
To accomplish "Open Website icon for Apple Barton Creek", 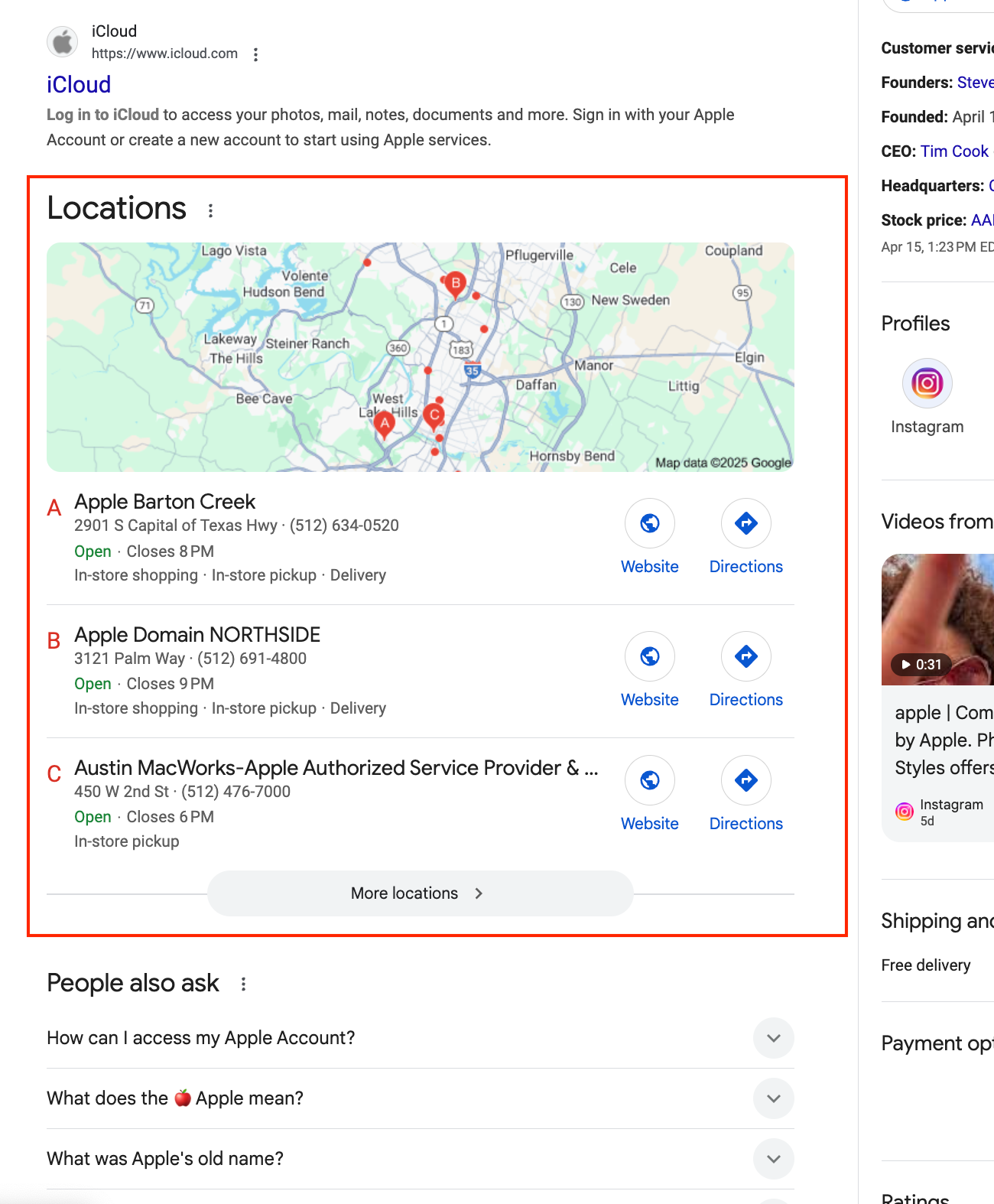I will (x=650, y=523).
